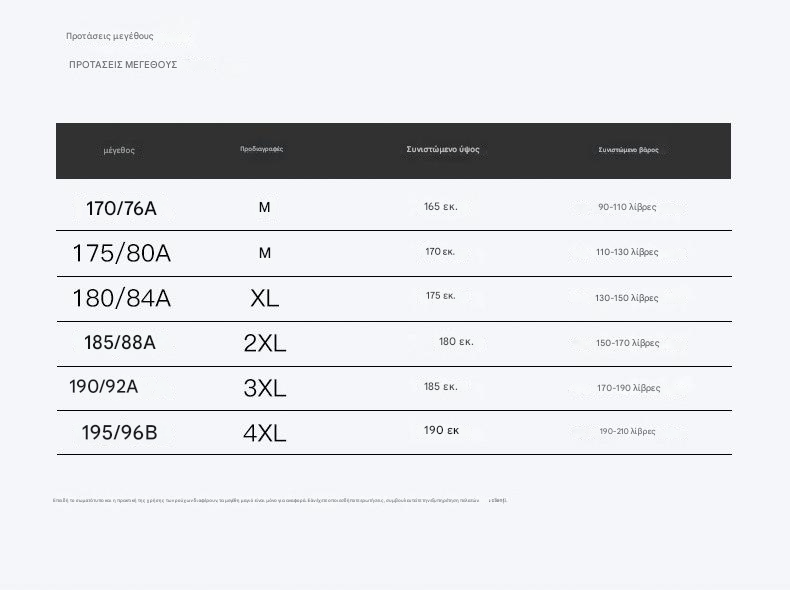
Task: Click the 175/80A size cell
Action: click(x=121, y=254)
